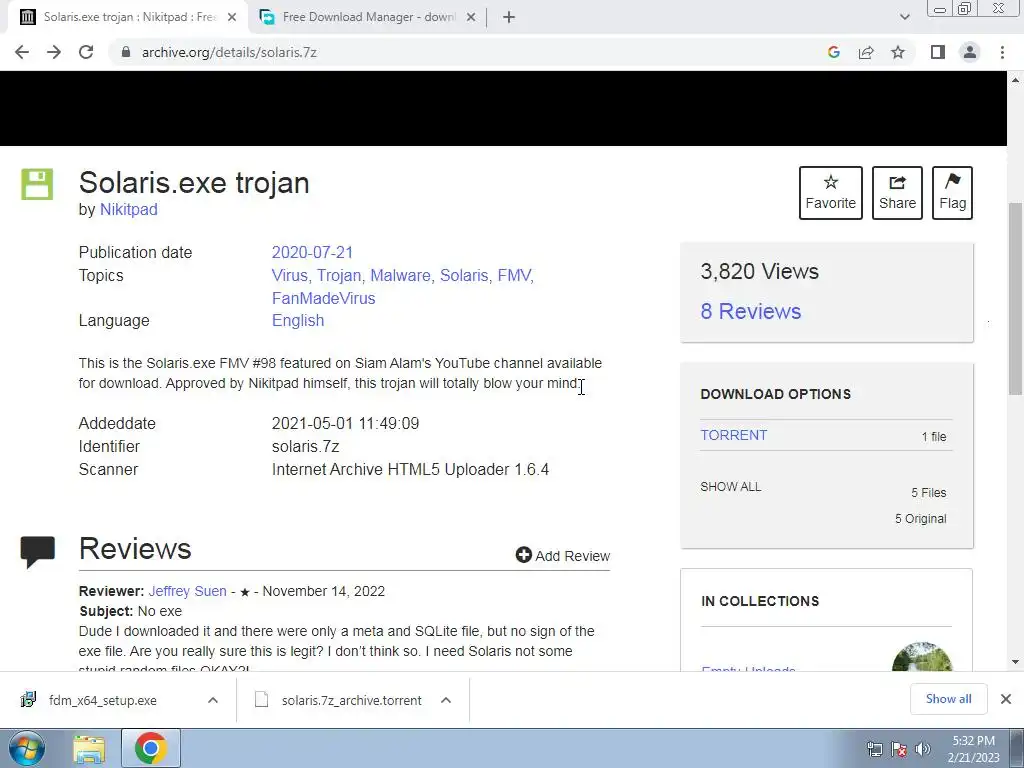
Task: Go forward with the browser forward arrow
Action: [54, 52]
